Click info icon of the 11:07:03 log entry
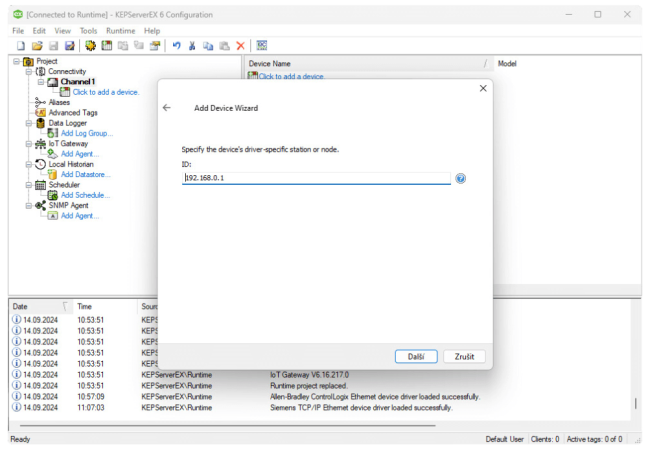This screenshot has height=456, width=648. (17, 407)
